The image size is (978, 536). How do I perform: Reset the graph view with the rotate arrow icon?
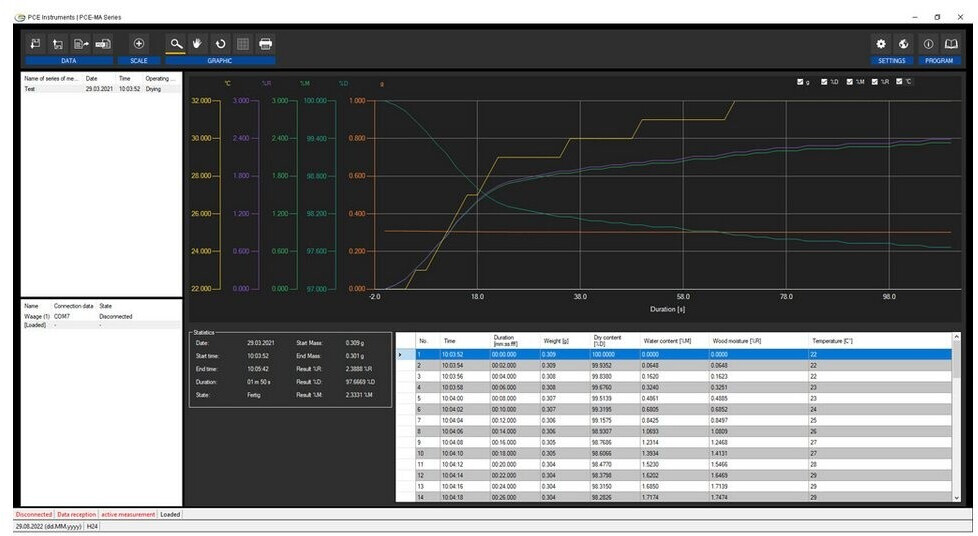220,44
